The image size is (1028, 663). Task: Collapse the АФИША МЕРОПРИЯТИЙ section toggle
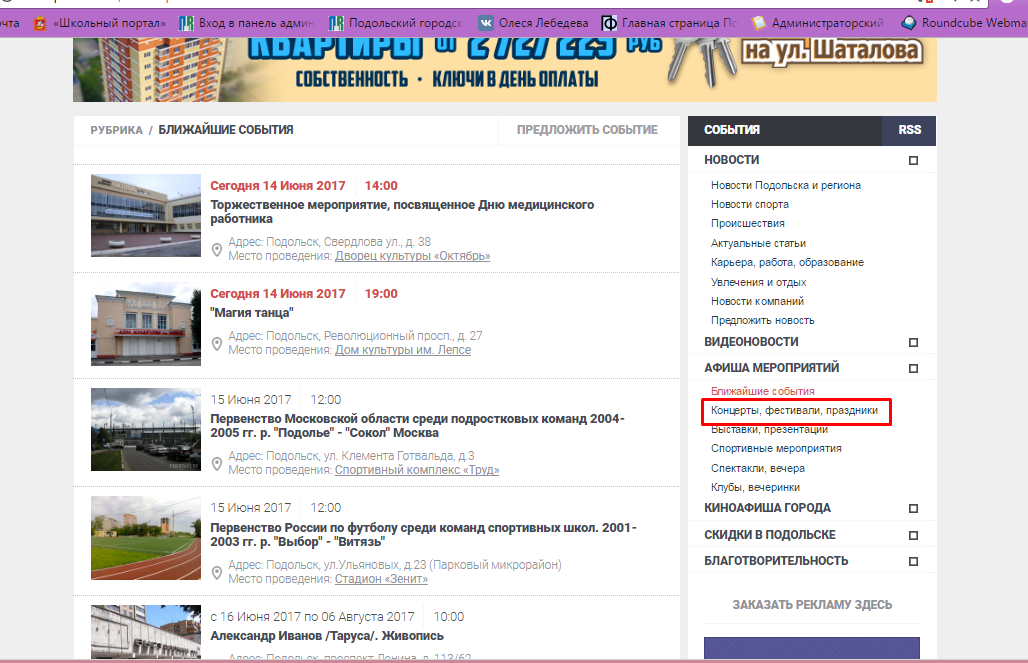pos(913,368)
